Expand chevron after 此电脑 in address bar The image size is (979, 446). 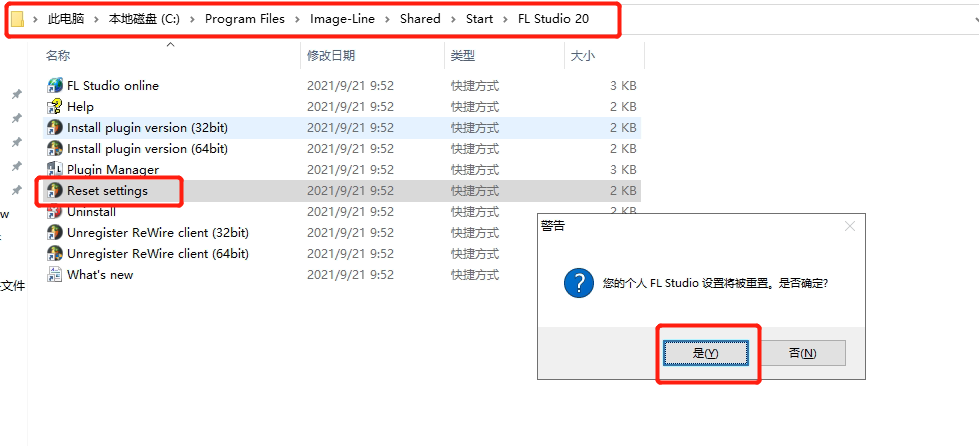point(98,19)
